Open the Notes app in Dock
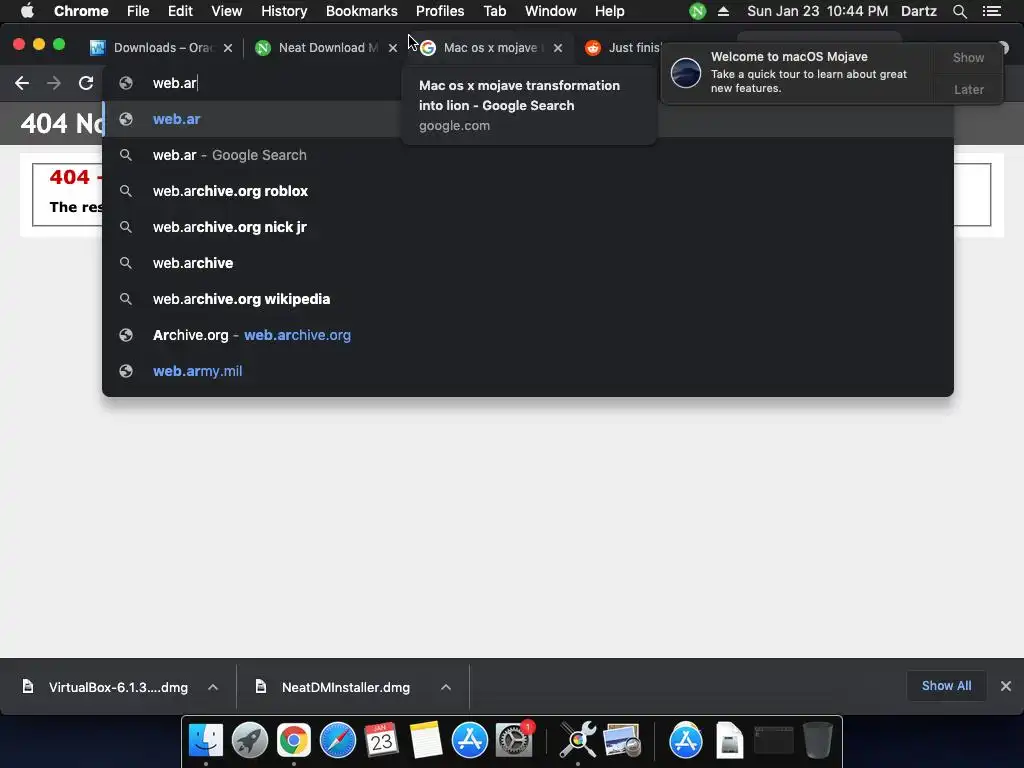 coord(425,740)
